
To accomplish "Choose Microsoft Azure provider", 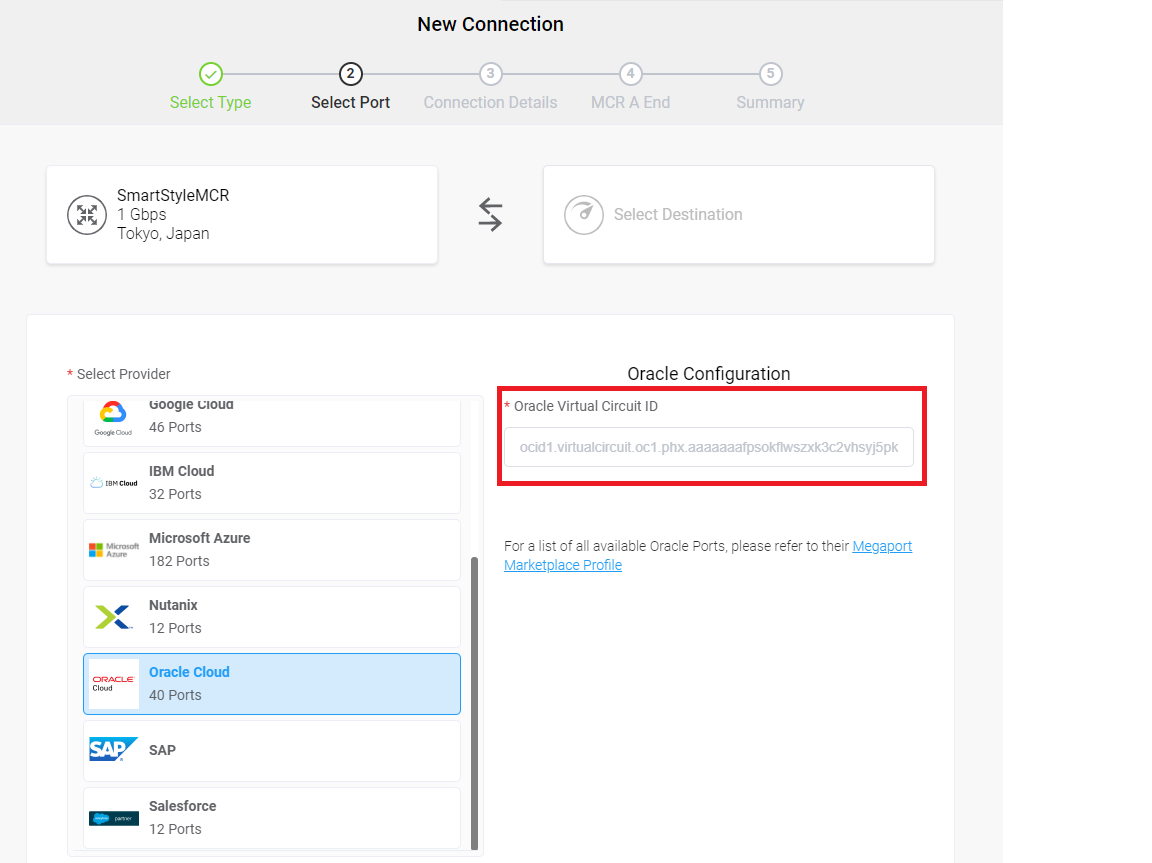I will 272,549.
